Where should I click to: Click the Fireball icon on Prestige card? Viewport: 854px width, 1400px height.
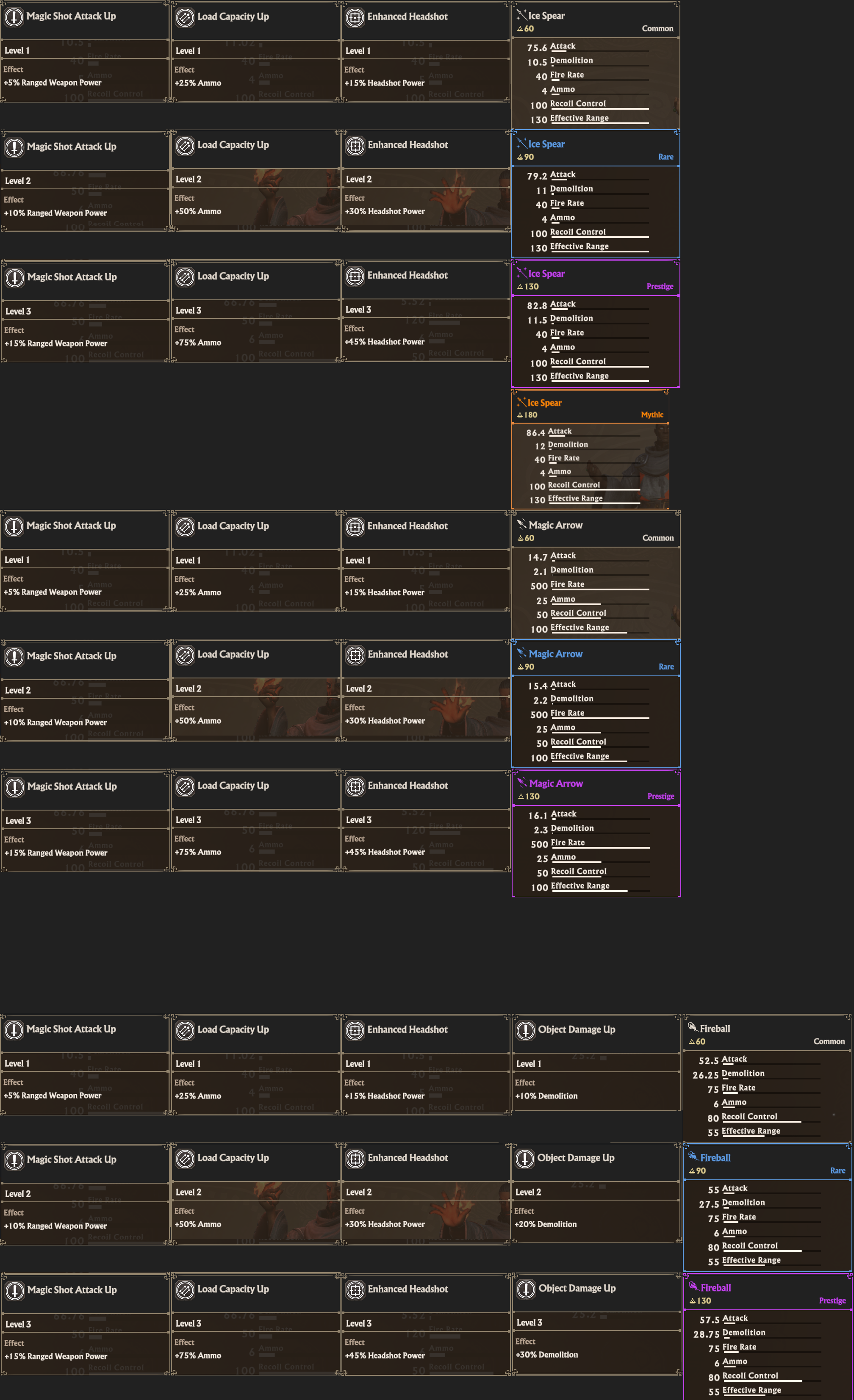click(694, 1287)
